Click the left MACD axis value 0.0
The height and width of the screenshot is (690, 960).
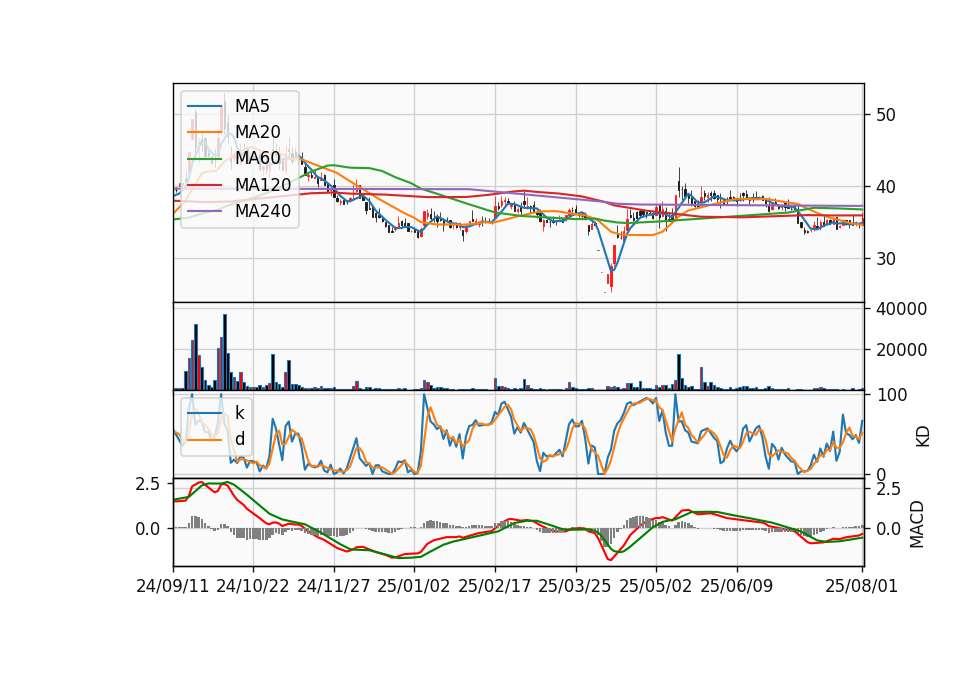[x=148, y=529]
